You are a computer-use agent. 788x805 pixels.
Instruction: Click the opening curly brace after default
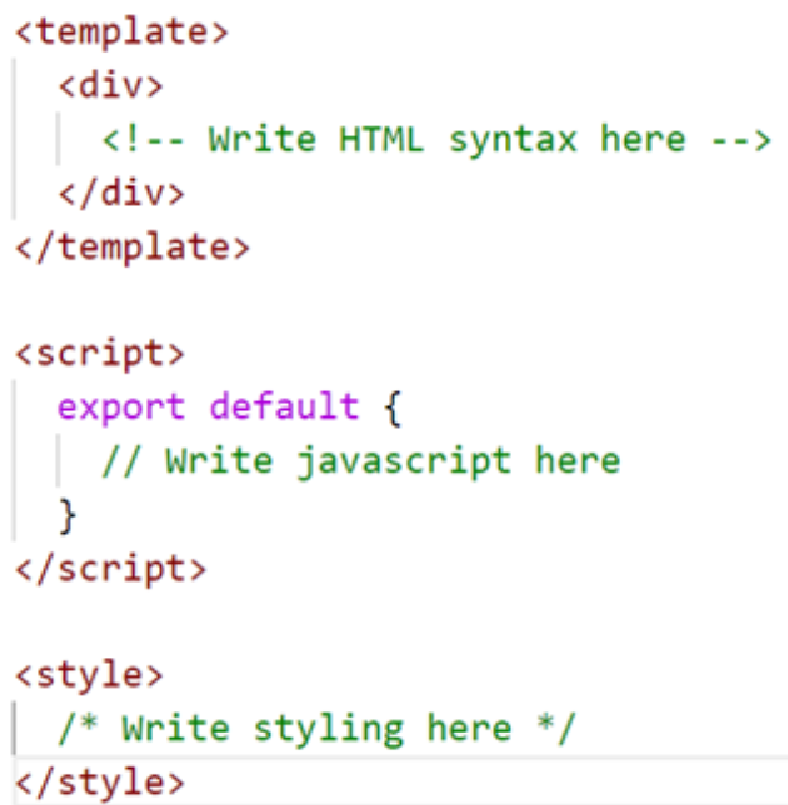393,408
